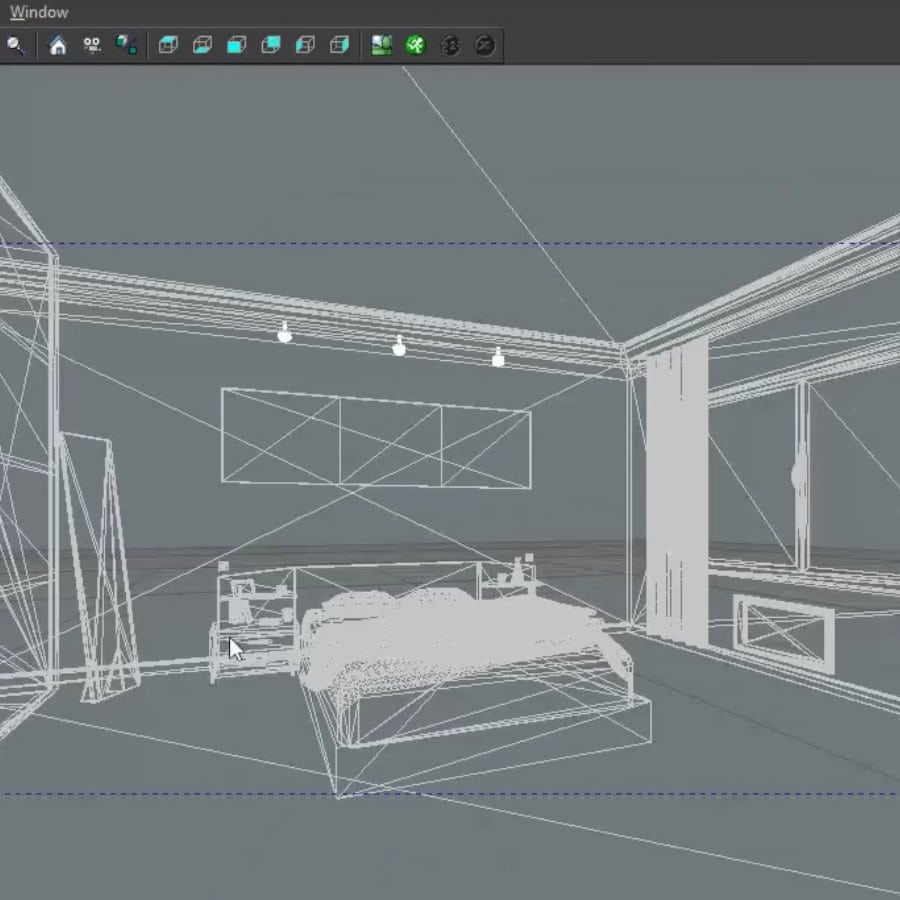The width and height of the screenshot is (900, 900).
Task: Select the middle ceiling light fixture
Action: click(x=399, y=347)
